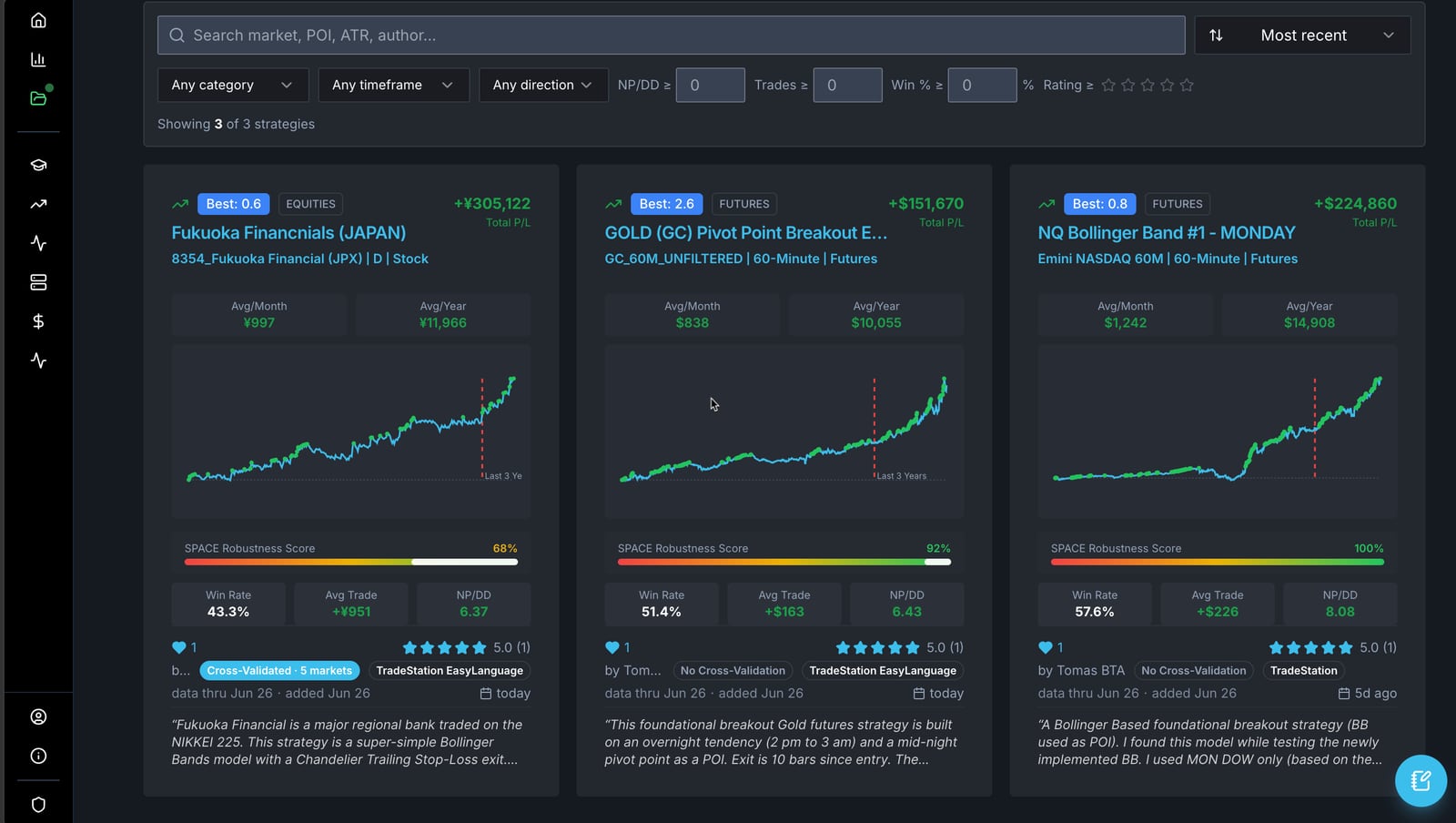
Task: Set minimum rating to two stars
Action: tap(1128, 85)
